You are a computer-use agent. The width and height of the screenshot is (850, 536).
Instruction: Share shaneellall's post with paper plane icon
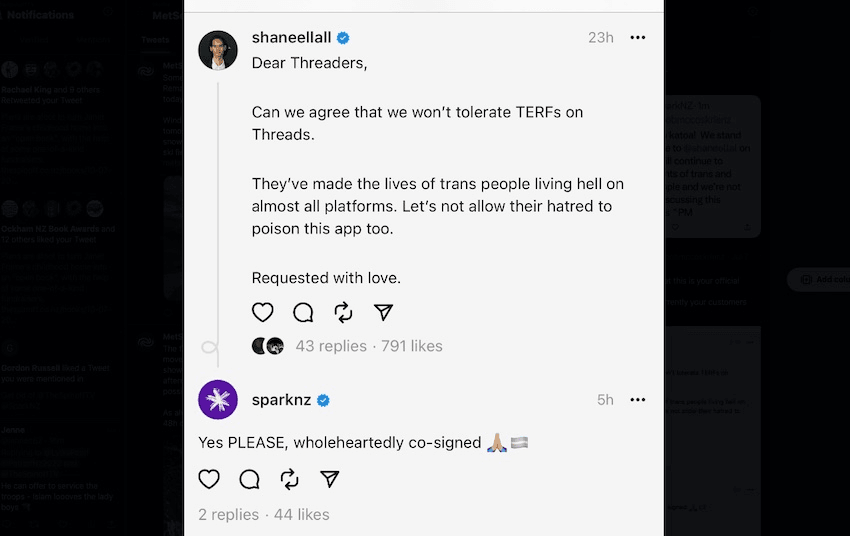[x=383, y=313]
